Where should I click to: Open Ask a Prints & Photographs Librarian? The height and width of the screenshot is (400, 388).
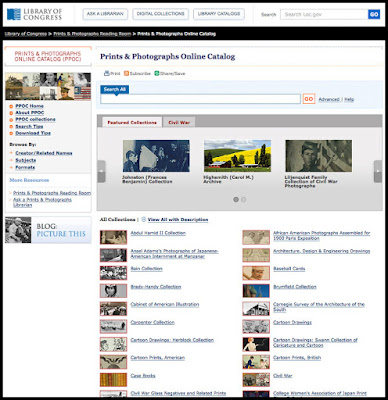(x=42, y=202)
